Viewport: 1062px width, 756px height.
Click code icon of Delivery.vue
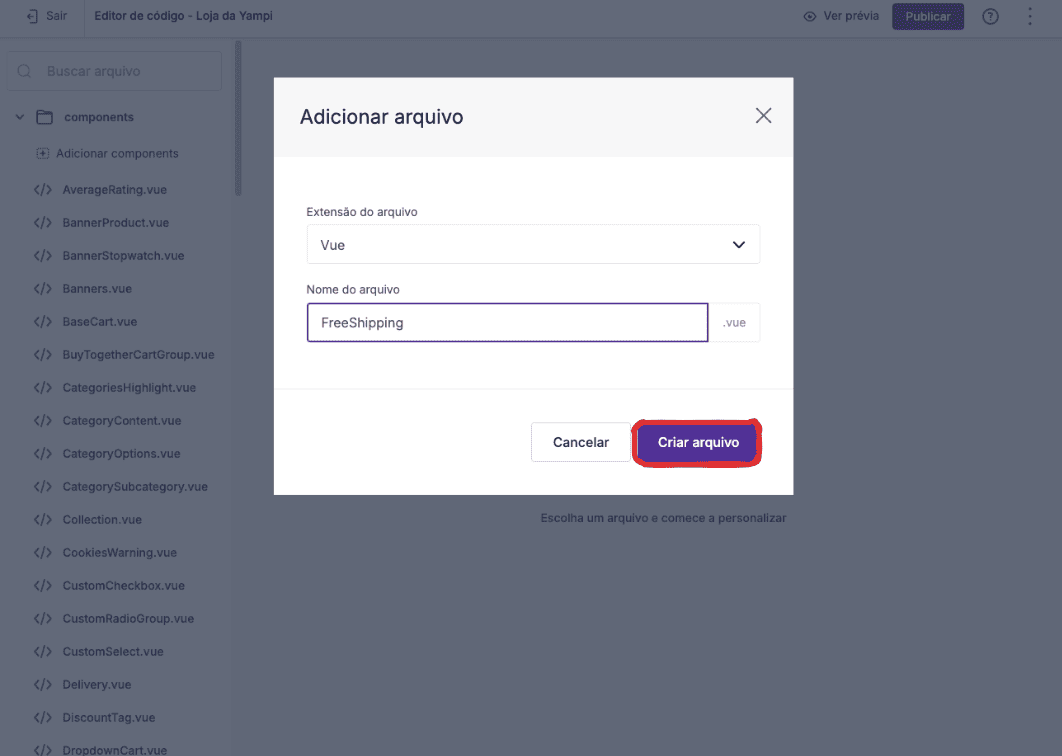43,684
